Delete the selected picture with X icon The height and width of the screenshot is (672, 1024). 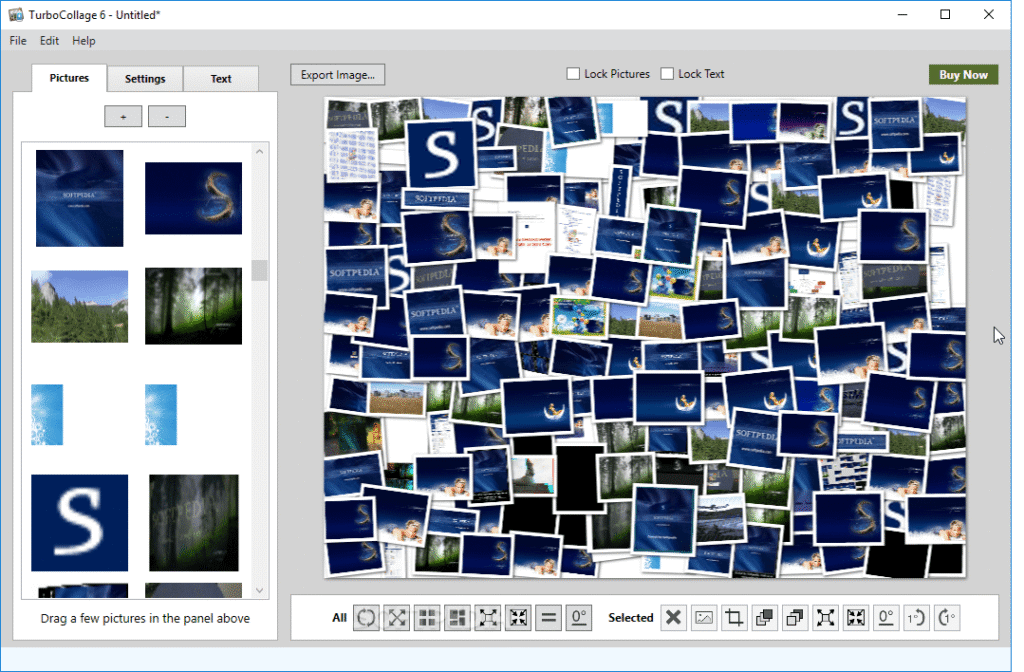[x=674, y=618]
